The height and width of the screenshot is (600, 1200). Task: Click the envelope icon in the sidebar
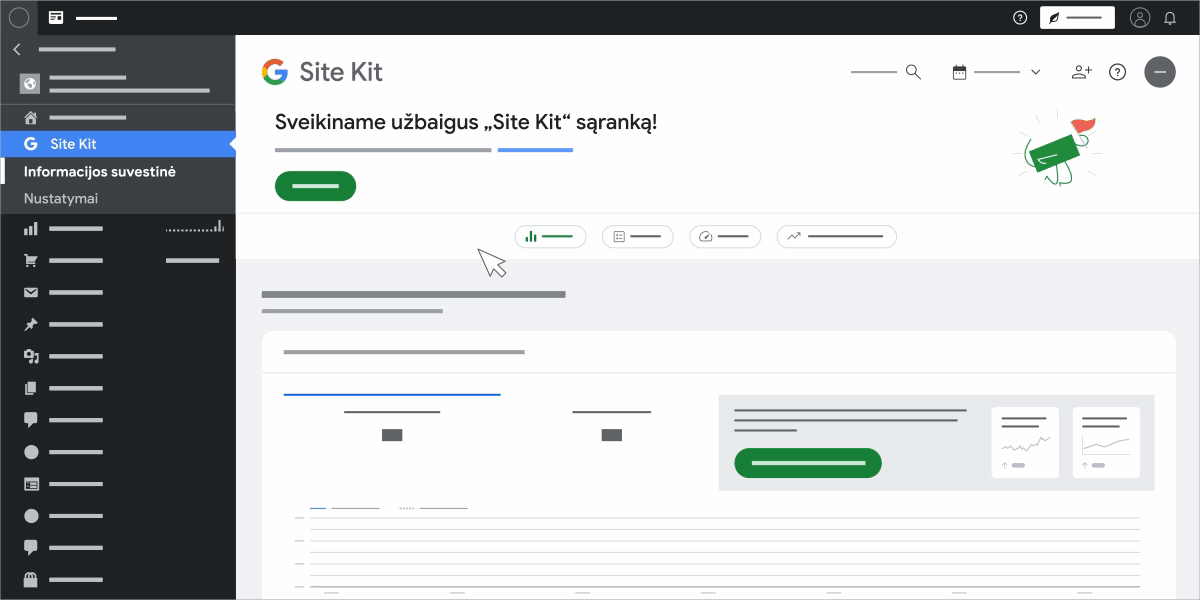30,292
